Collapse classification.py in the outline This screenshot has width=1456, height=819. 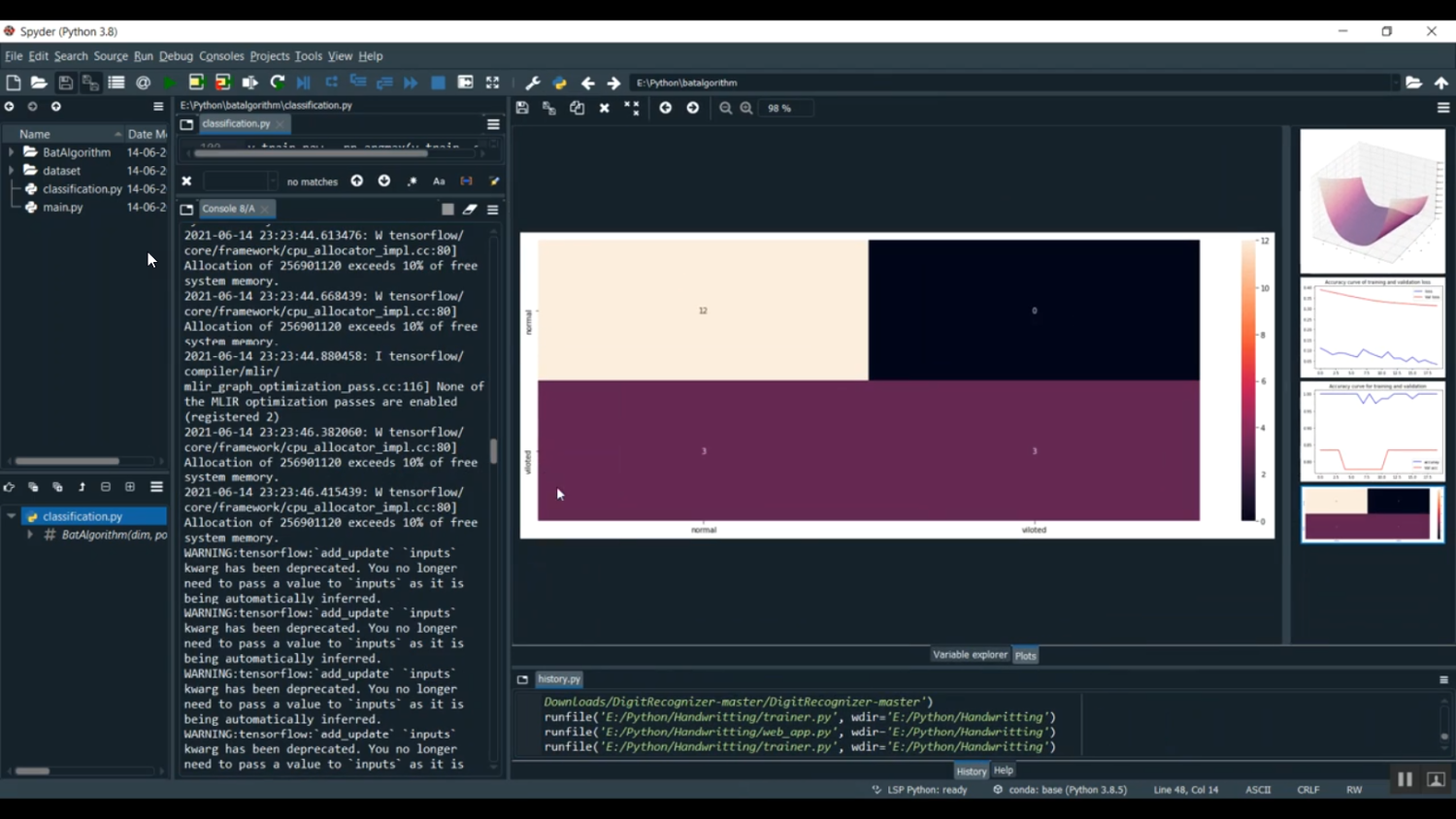pos(12,516)
